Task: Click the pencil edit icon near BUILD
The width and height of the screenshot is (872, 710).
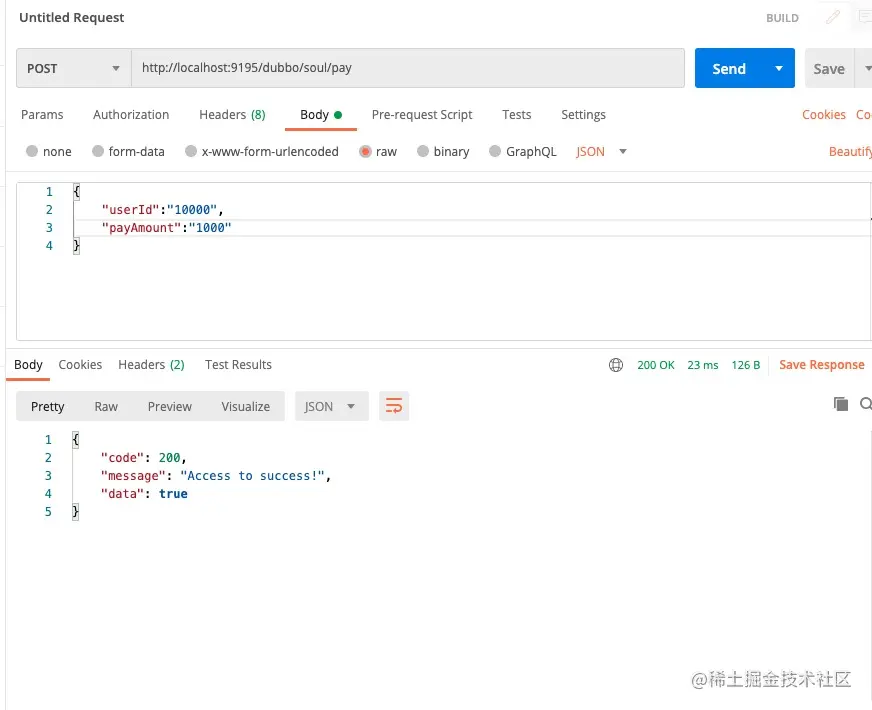Action: pyautogui.click(x=832, y=18)
